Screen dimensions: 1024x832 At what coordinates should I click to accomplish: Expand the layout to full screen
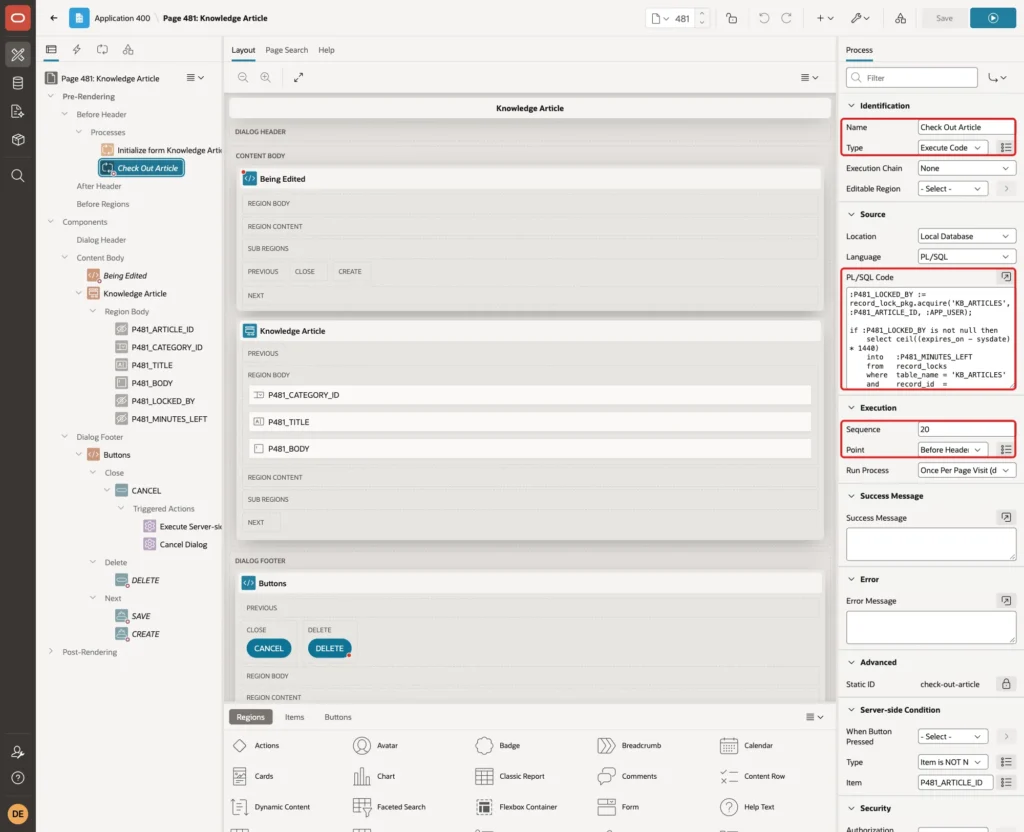point(298,77)
